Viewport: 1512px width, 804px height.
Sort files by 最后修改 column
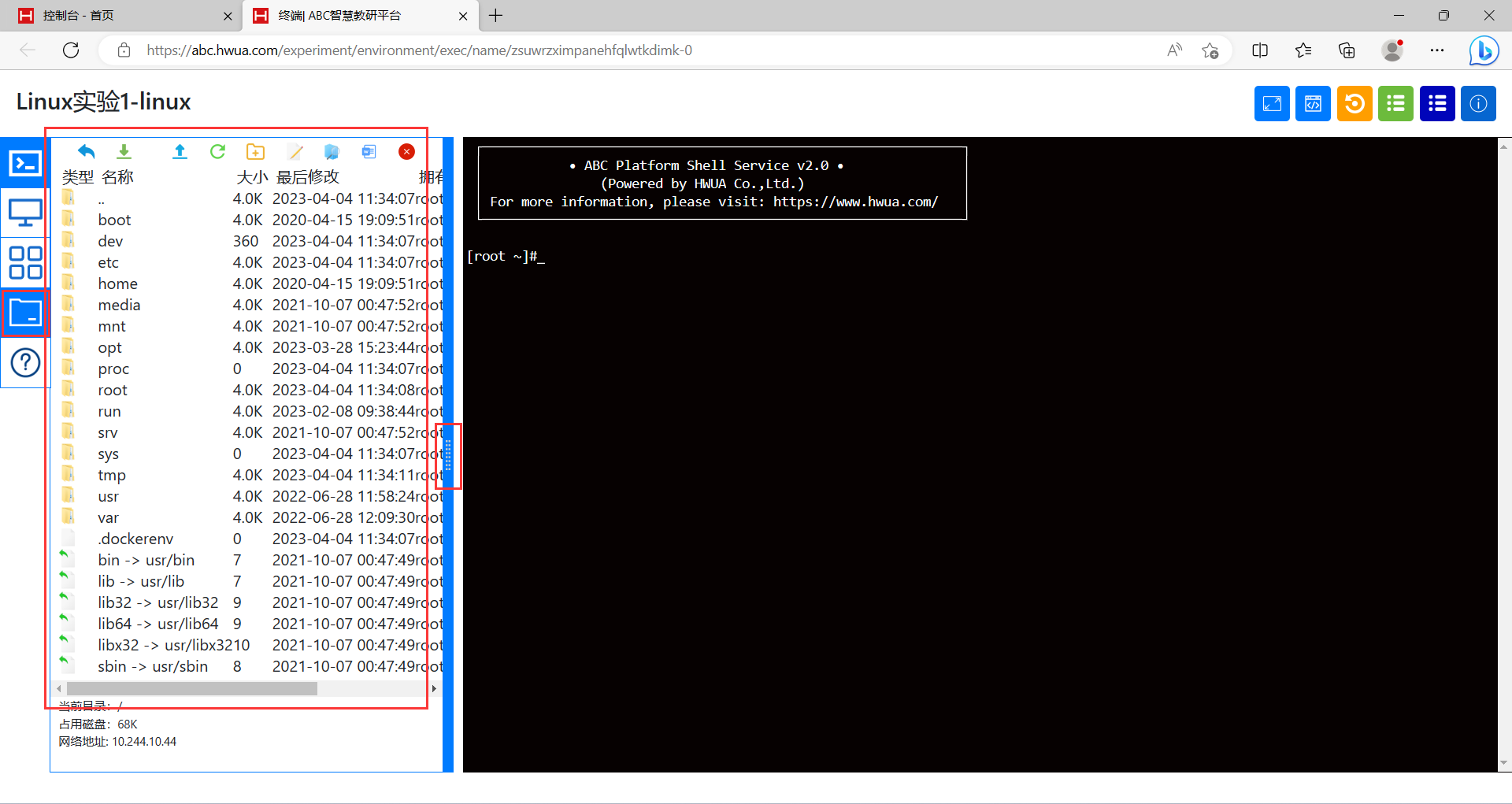tap(308, 177)
